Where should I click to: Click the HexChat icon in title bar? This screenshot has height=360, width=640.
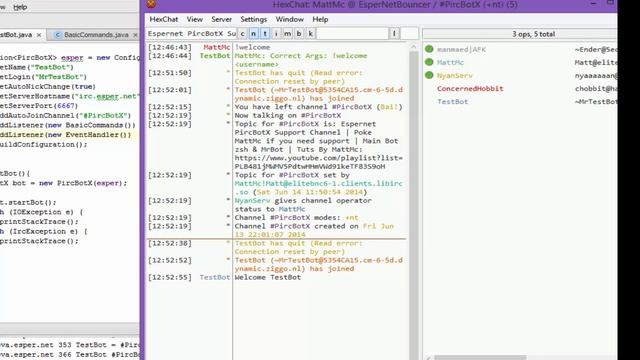coord(151,4)
